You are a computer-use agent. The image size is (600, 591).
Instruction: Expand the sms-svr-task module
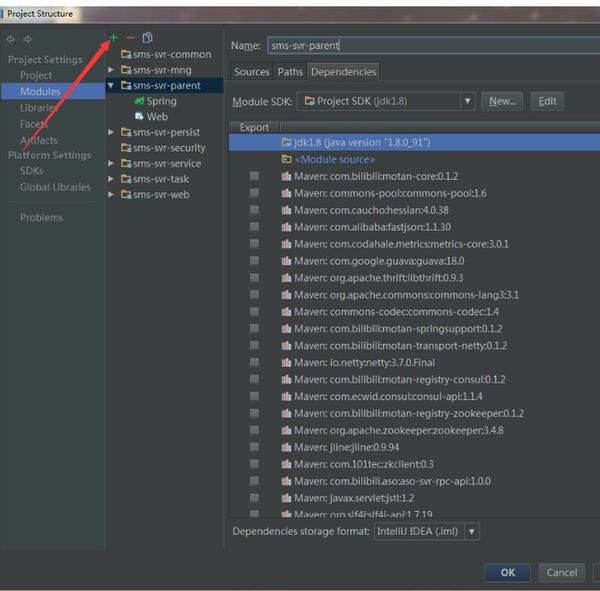[x=111, y=179]
